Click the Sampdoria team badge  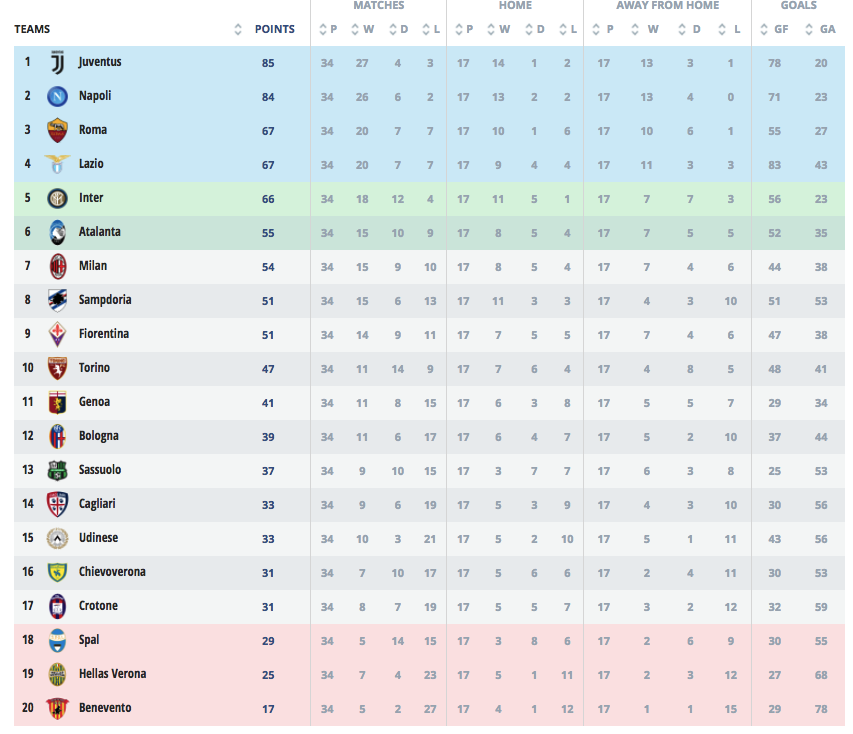[x=57, y=300]
